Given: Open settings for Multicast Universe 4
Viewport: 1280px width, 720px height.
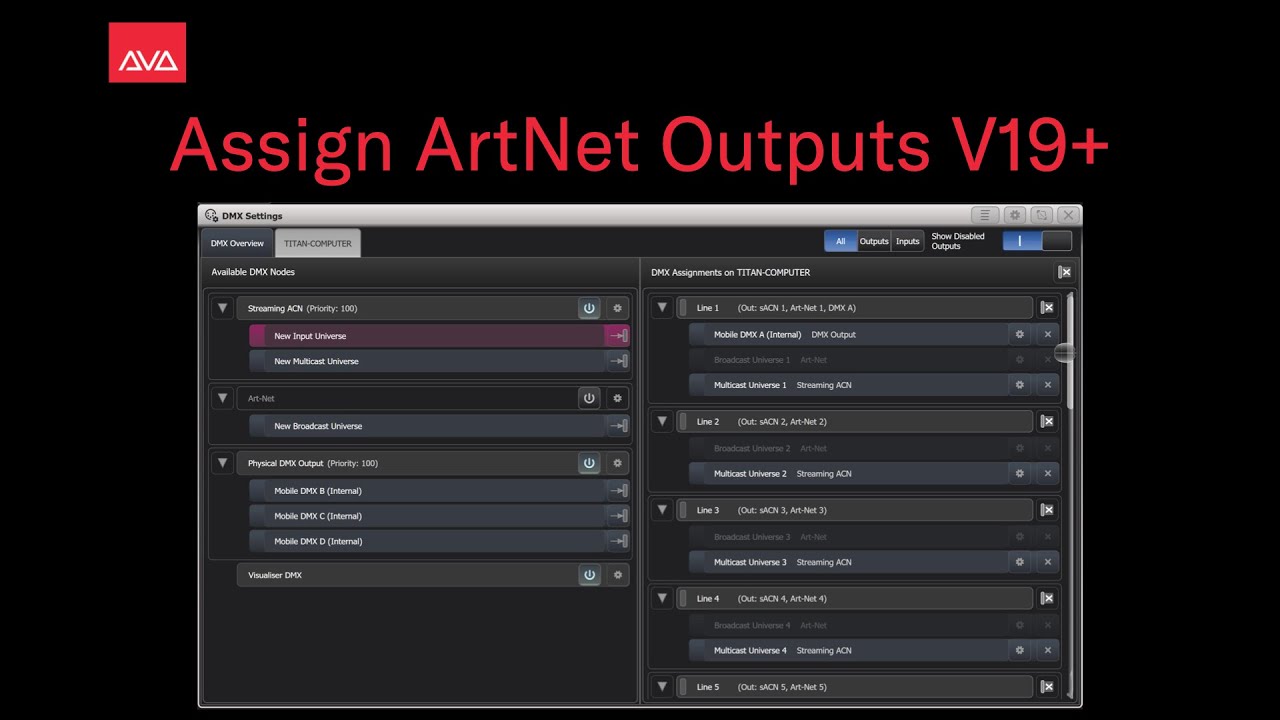Looking at the screenshot, I should tap(1020, 650).
